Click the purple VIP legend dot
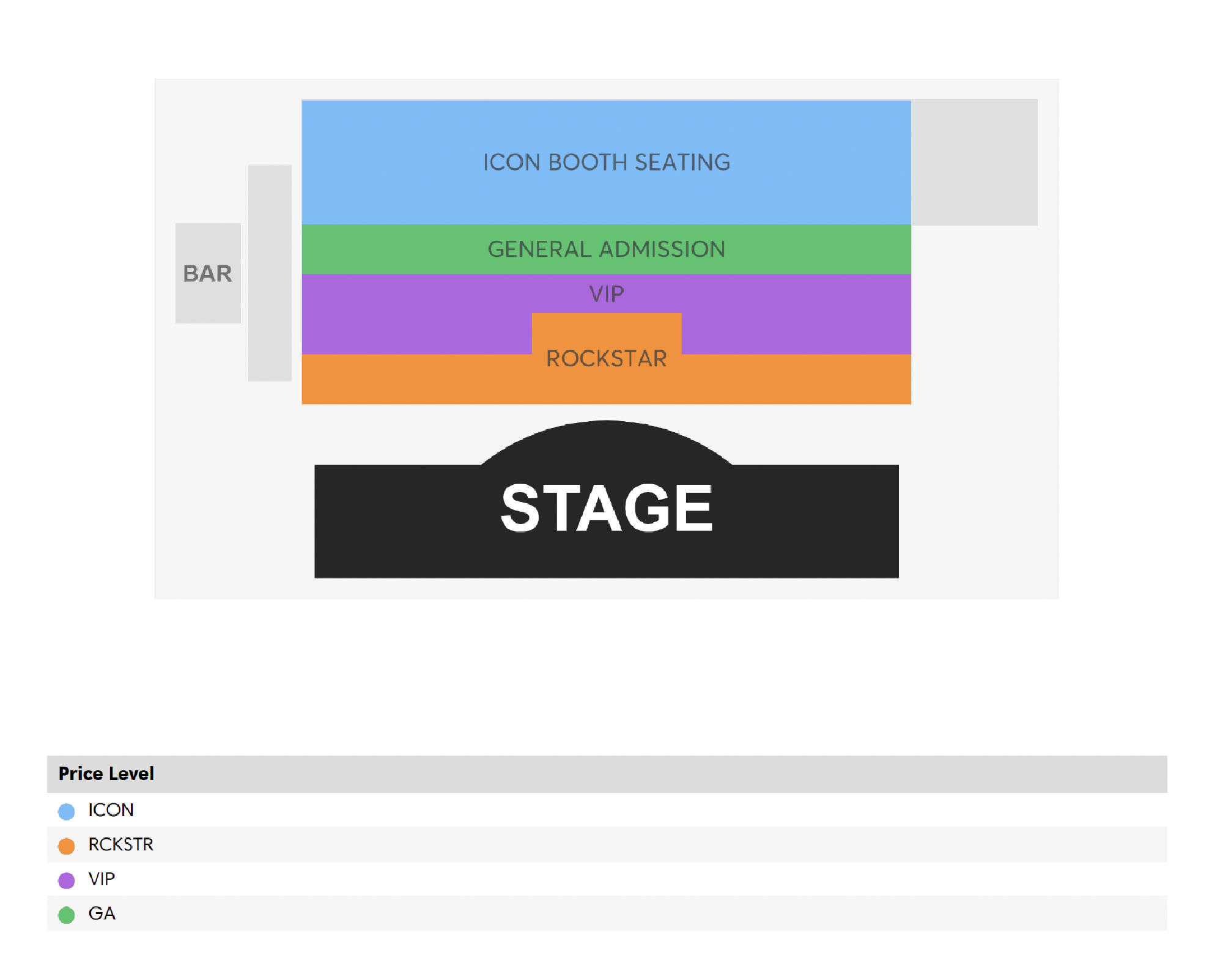Image resolution: width=1223 pixels, height=980 pixels. (66, 880)
